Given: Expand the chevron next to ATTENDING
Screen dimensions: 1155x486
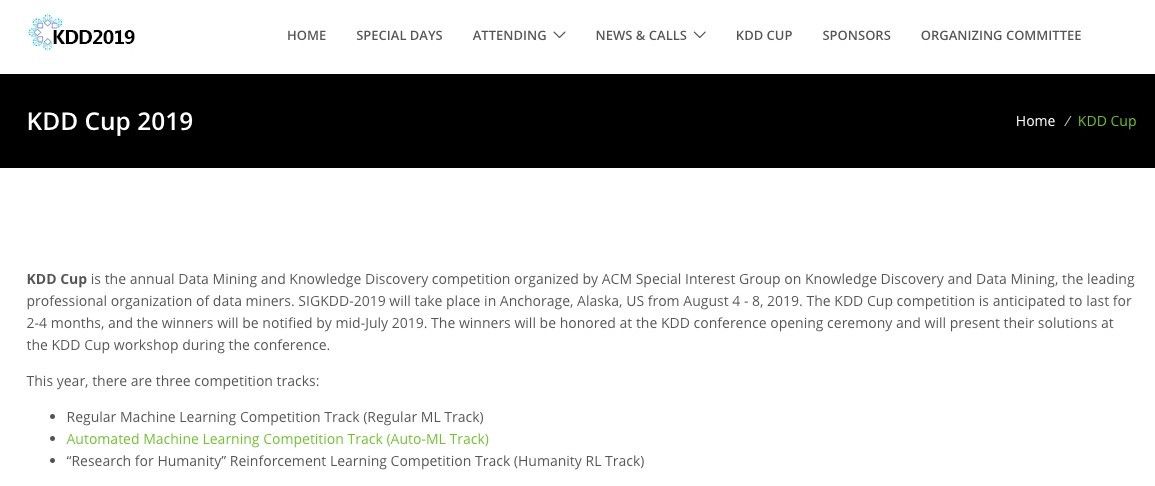Looking at the screenshot, I should [559, 35].
